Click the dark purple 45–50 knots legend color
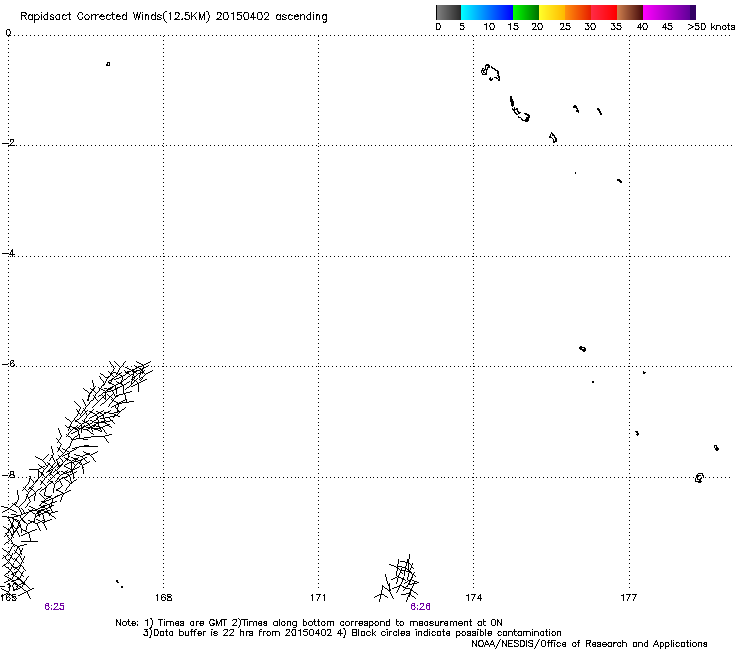Viewport: 740px width, 650px height. point(682,12)
